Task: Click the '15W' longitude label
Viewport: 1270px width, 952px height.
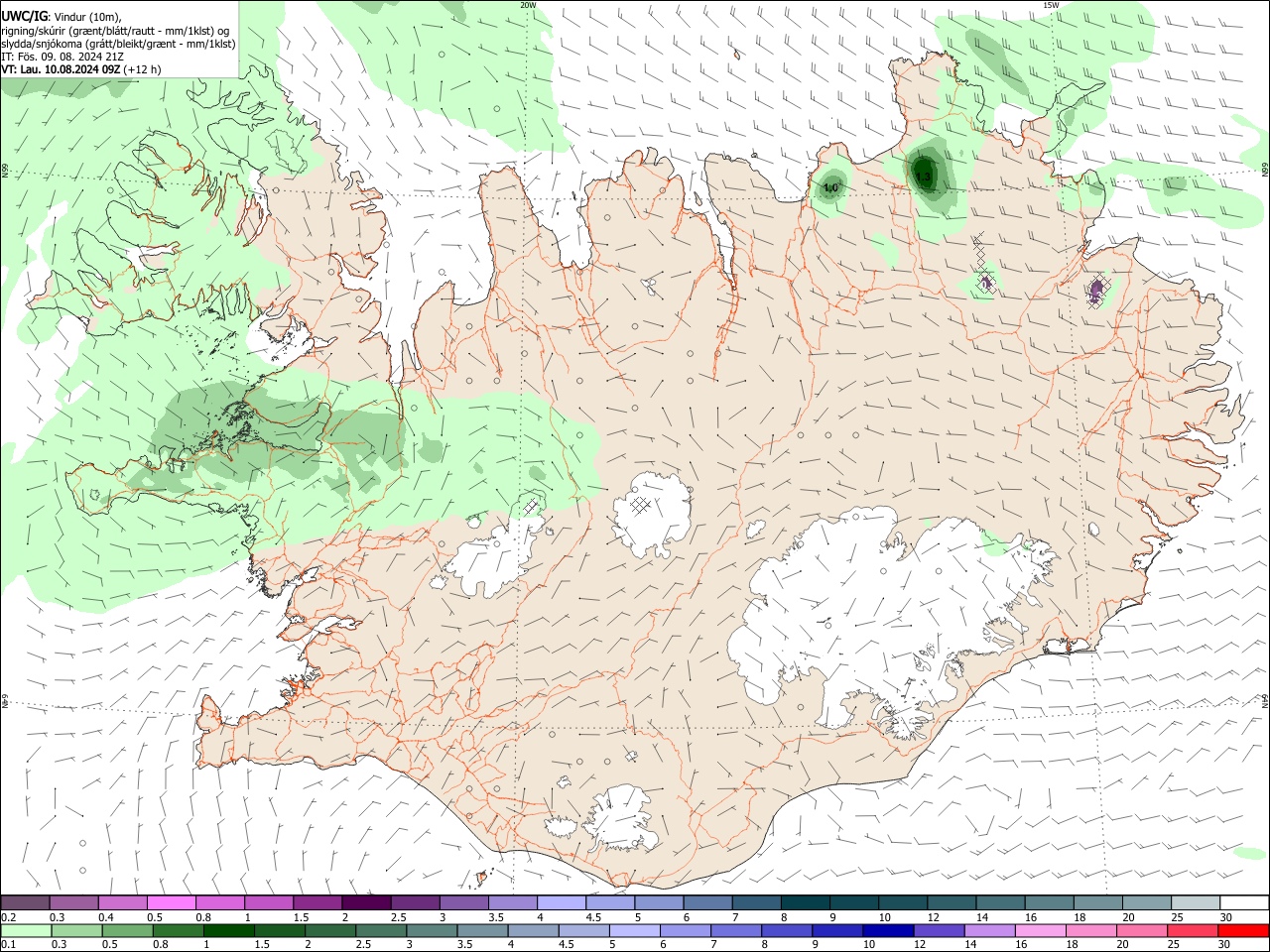Action: point(1051,5)
